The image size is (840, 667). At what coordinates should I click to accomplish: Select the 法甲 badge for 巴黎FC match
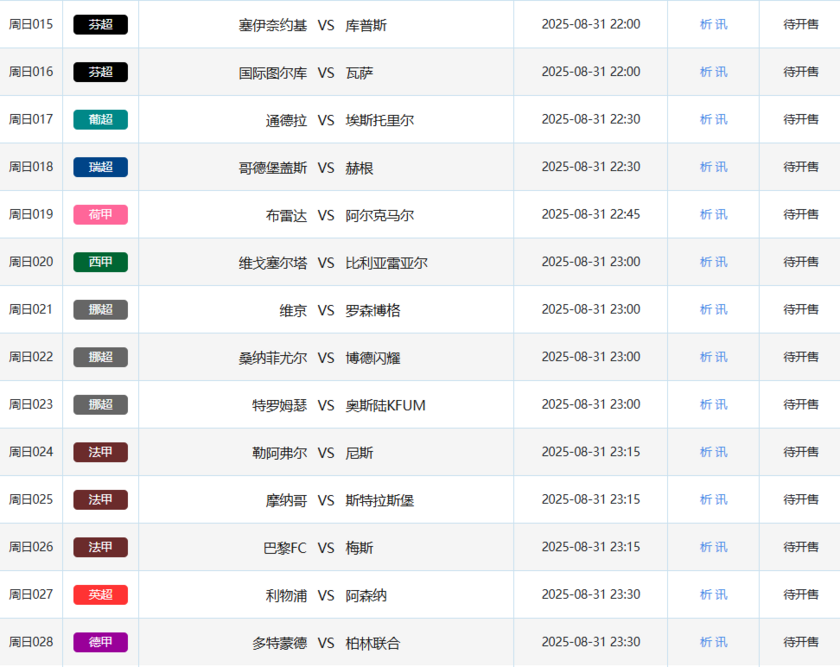click(100, 547)
